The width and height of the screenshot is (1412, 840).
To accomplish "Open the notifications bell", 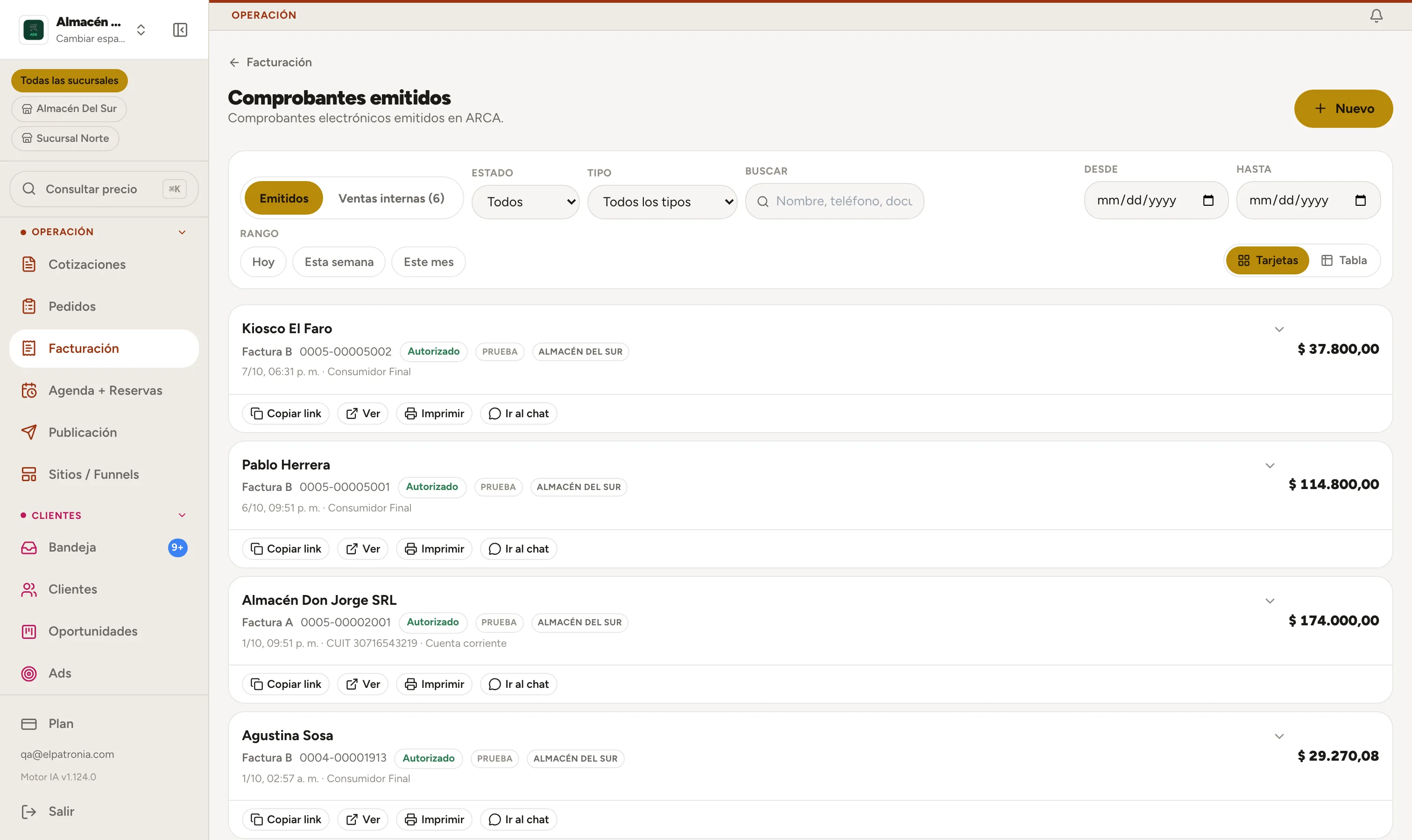I will click(1376, 15).
